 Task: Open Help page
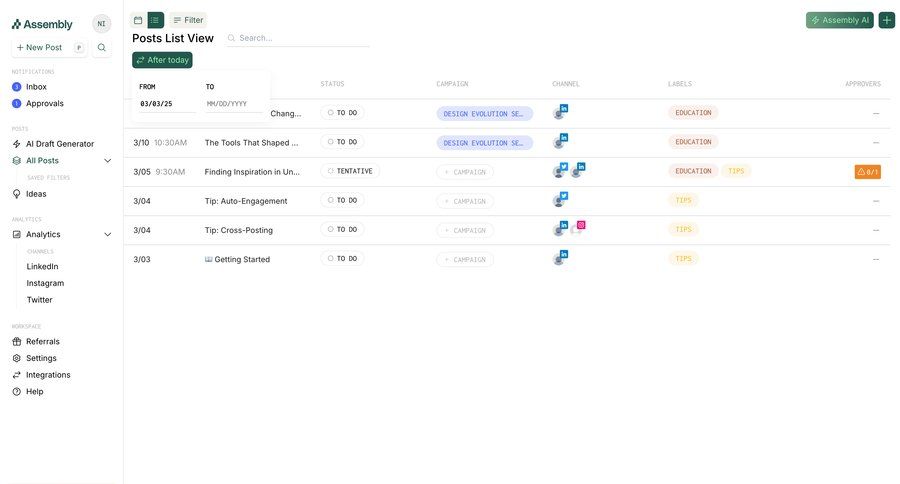34,392
